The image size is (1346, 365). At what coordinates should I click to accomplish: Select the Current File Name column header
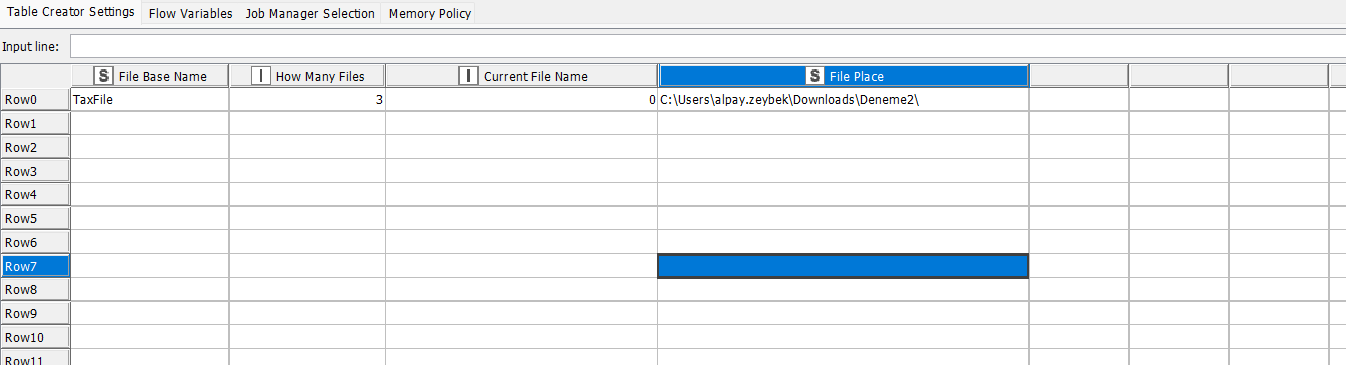pyautogui.click(x=521, y=76)
